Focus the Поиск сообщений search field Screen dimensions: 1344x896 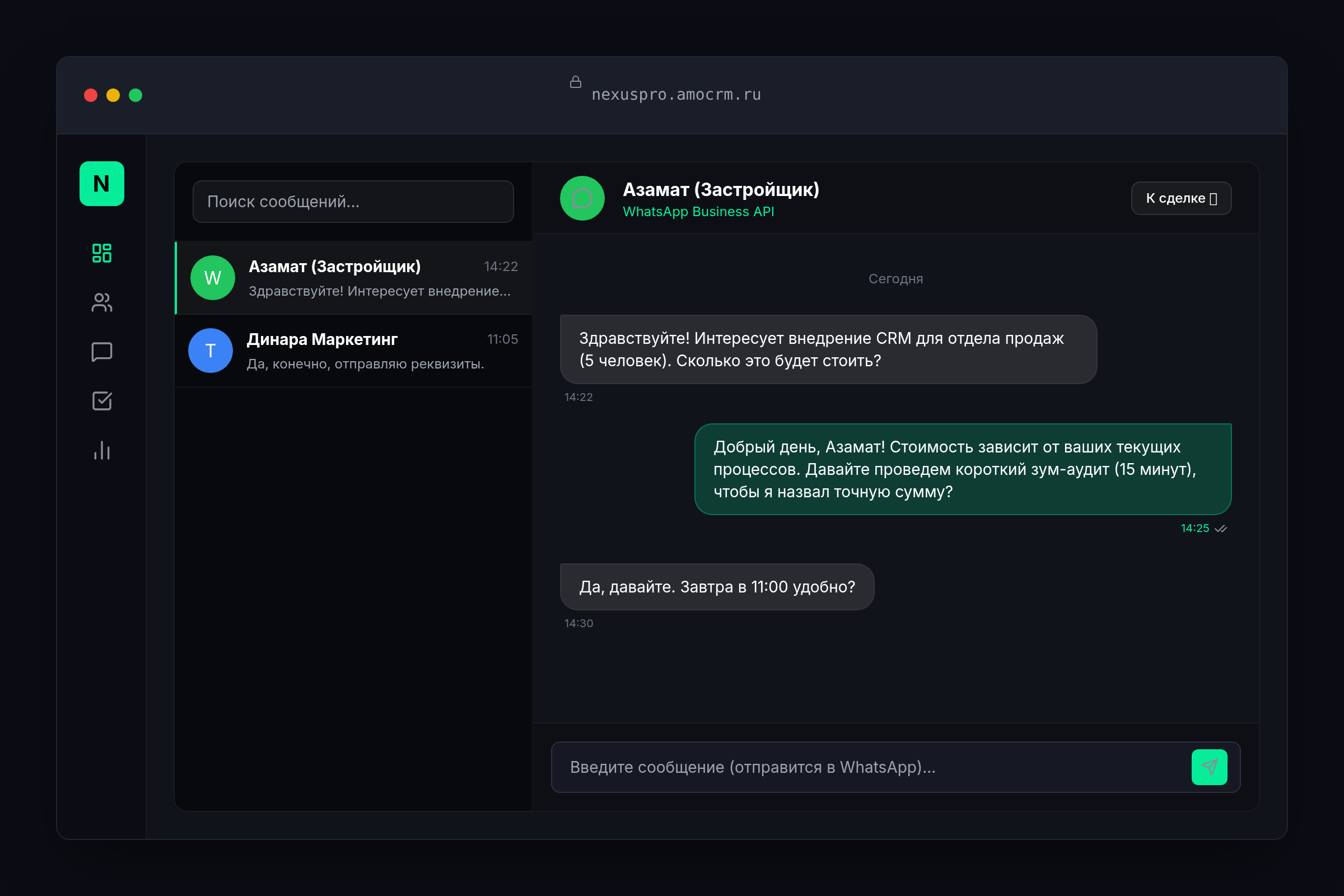click(353, 202)
